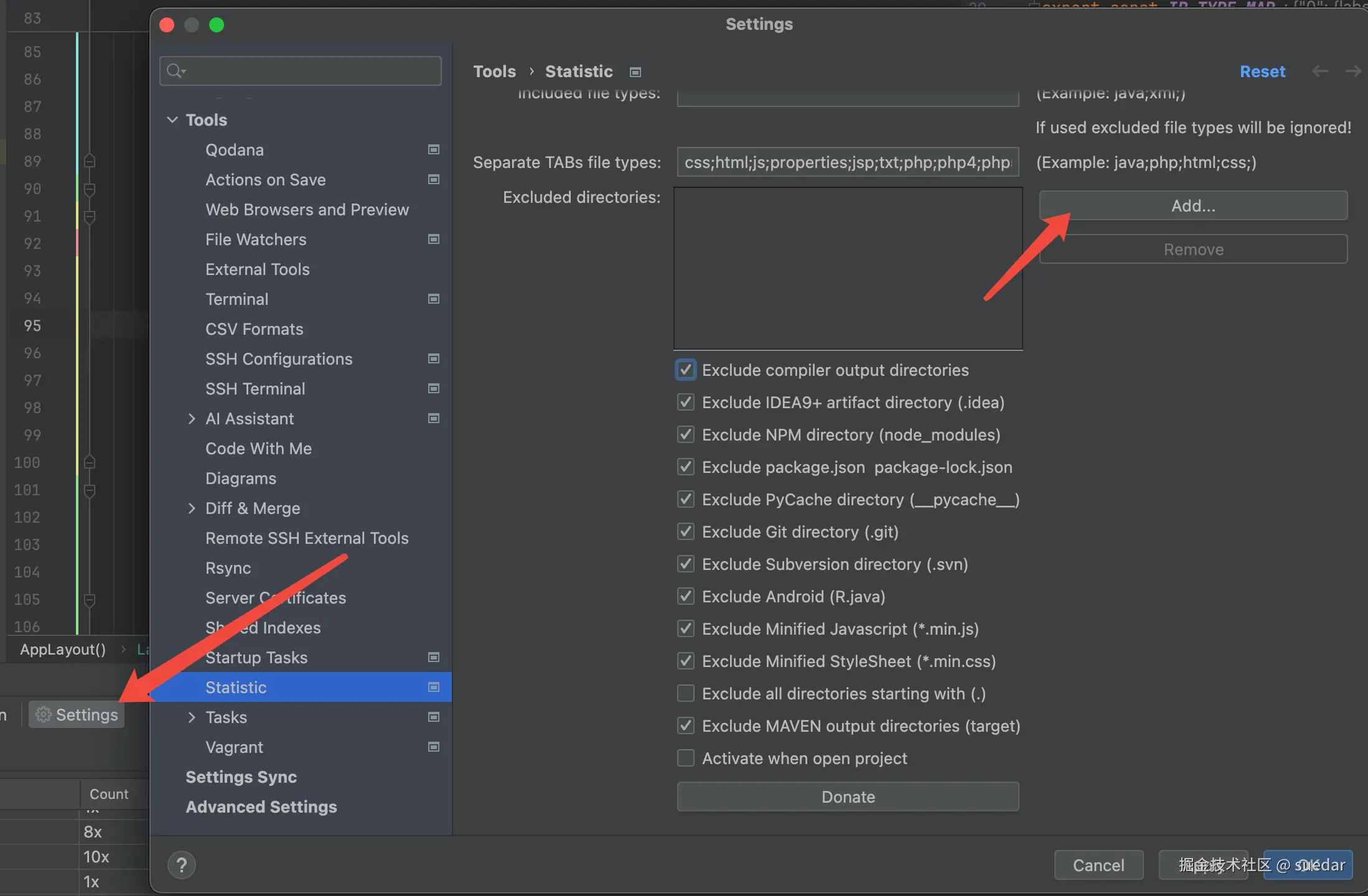Image resolution: width=1368 pixels, height=896 pixels.
Task: Open the Terminal settings page
Action: 237,299
